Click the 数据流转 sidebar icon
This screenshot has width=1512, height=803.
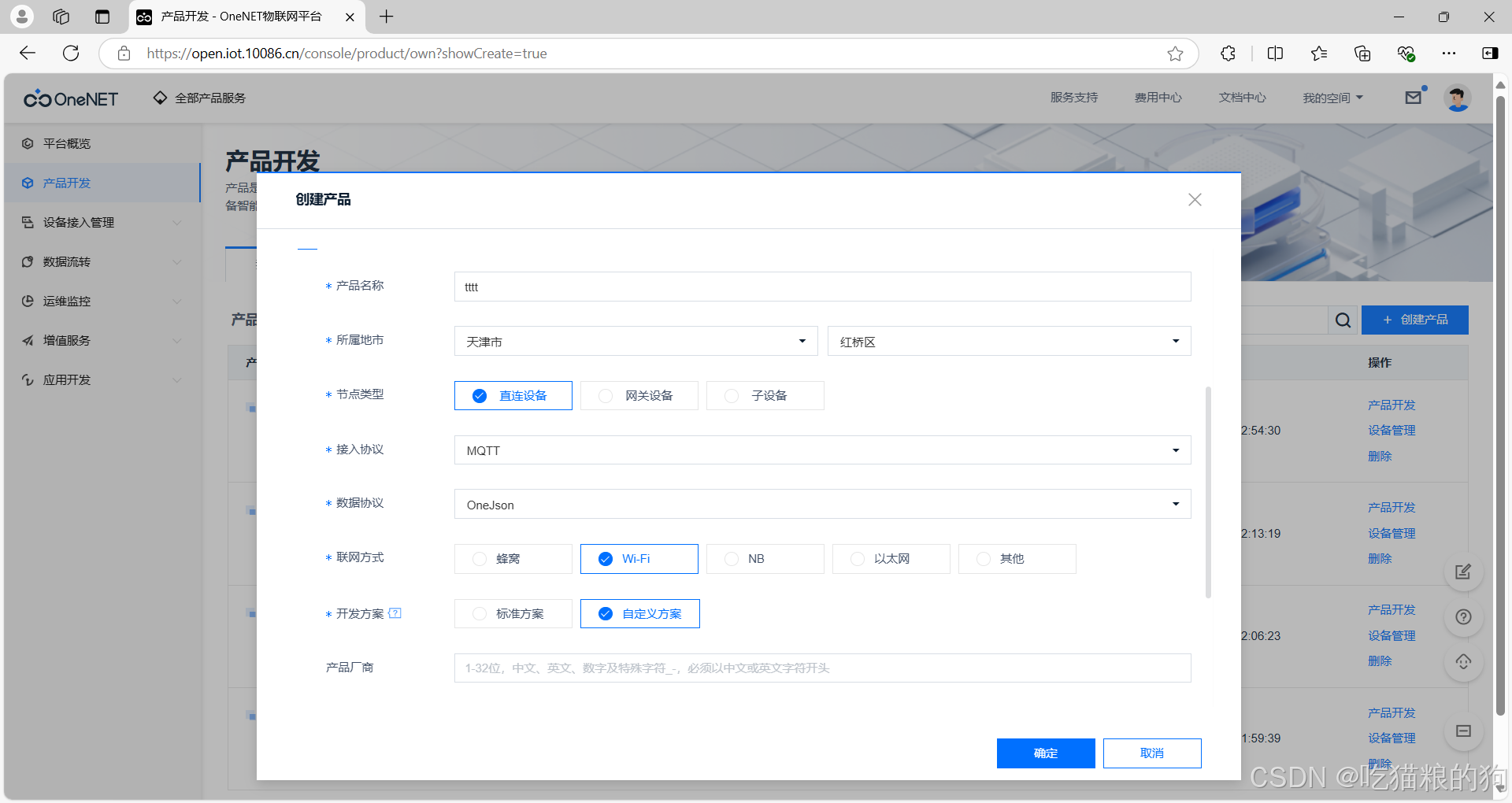28,261
